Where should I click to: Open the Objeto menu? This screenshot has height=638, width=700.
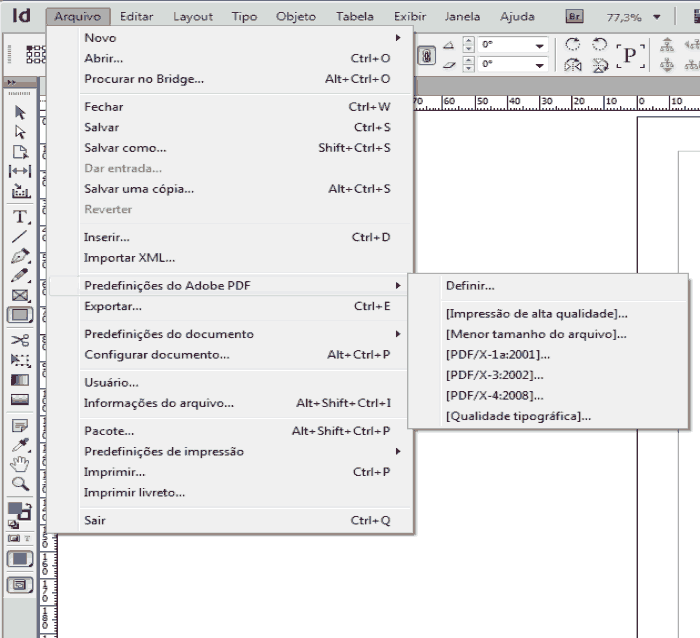click(x=296, y=17)
